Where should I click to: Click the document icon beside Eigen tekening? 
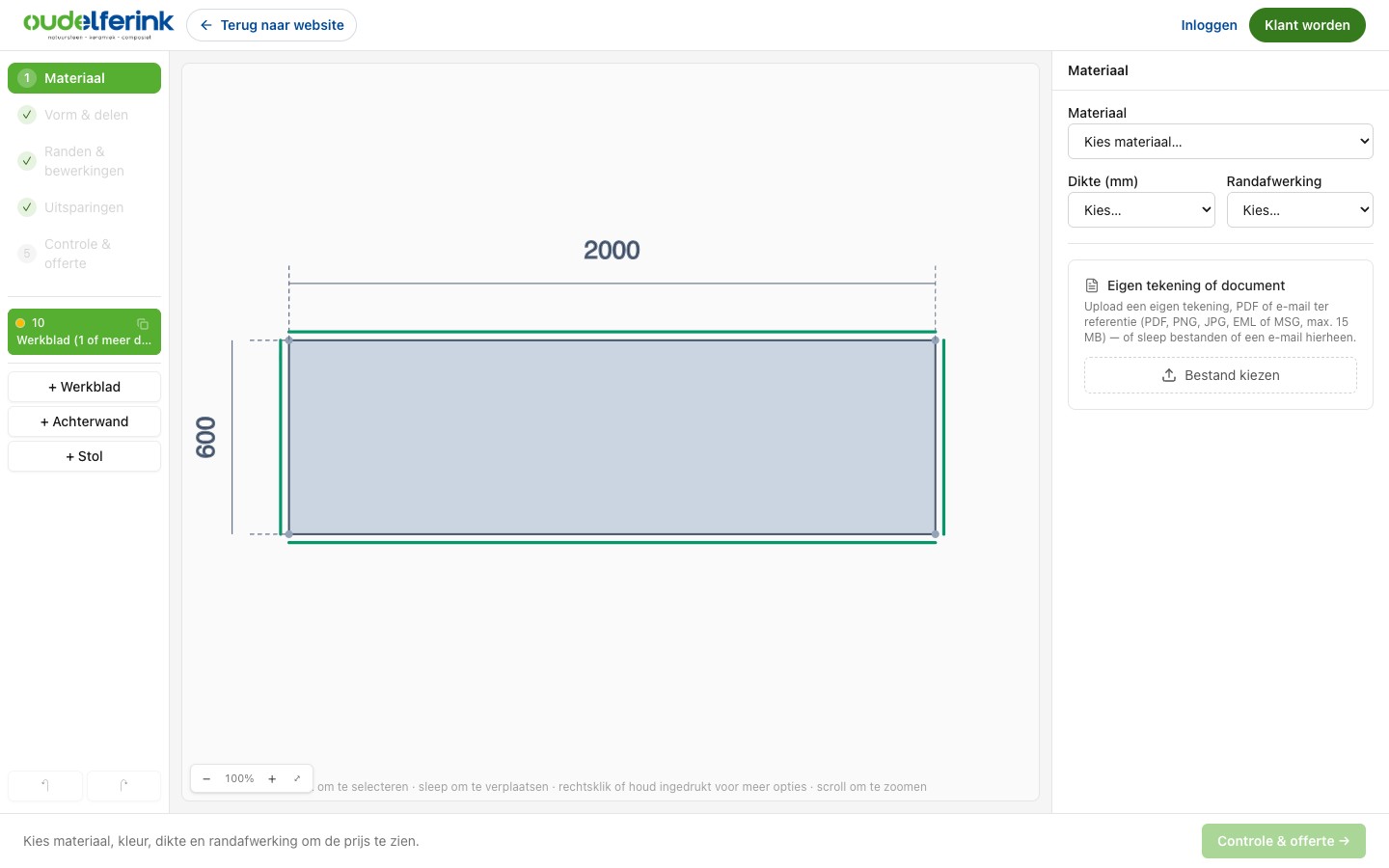pos(1092,285)
